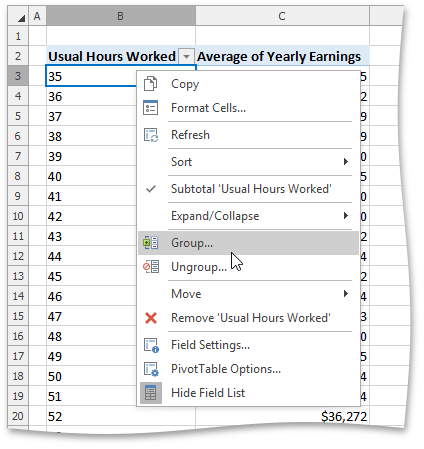
Task: Choose Copy from the context menu
Action: coord(248,84)
